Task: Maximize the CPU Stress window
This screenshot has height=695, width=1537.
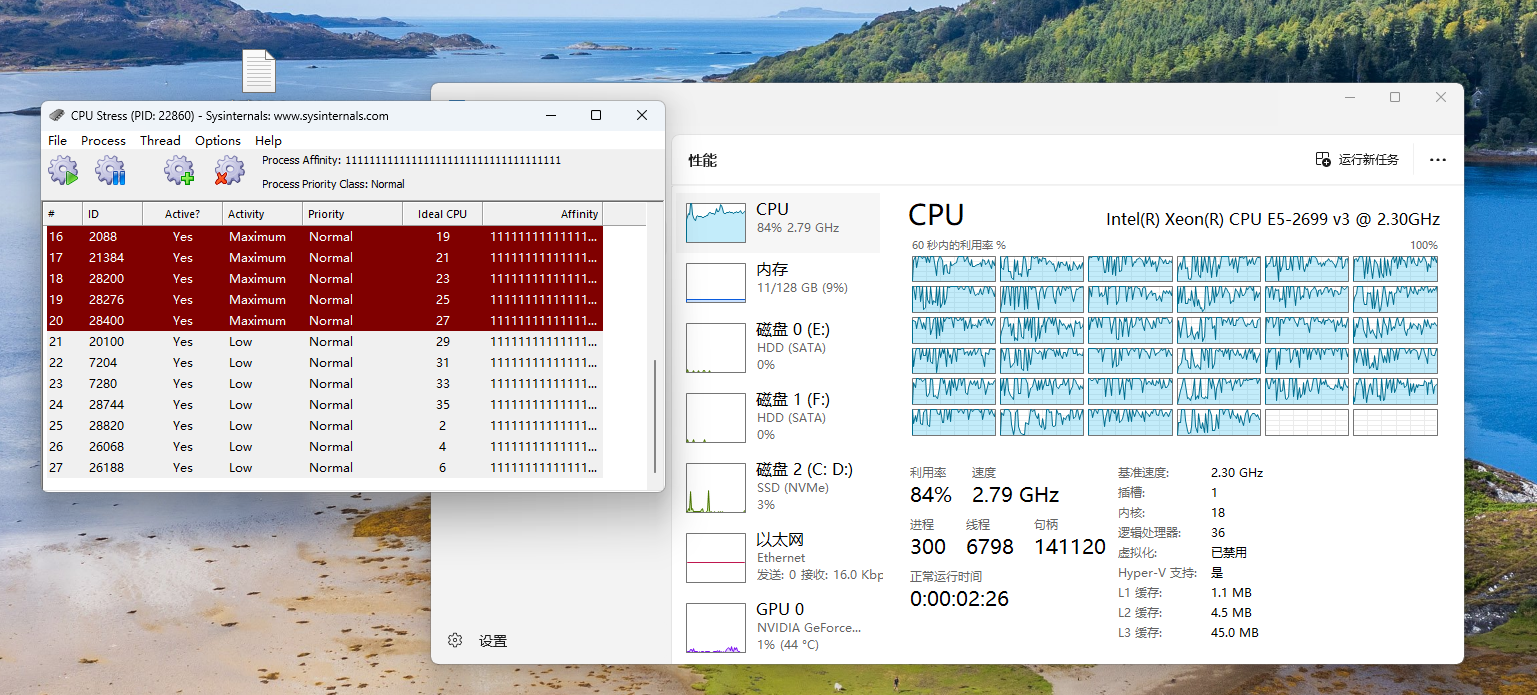Action: click(596, 115)
